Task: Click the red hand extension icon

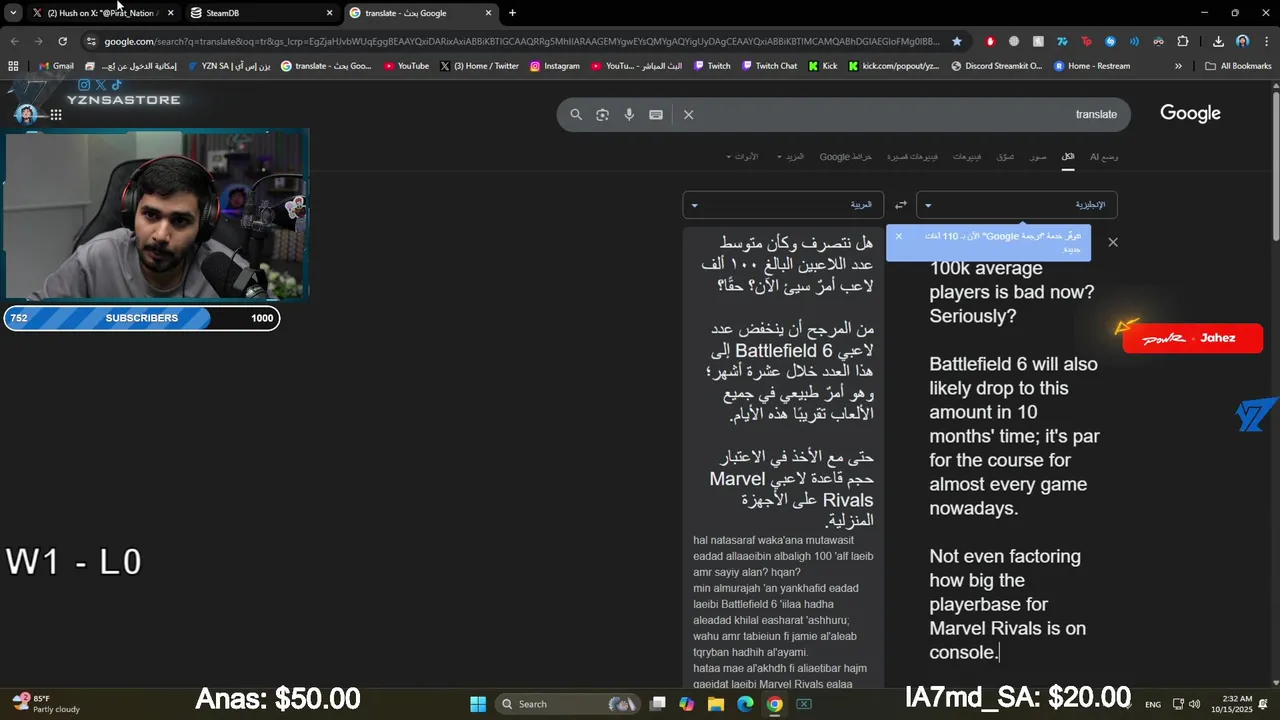Action: [x=990, y=41]
